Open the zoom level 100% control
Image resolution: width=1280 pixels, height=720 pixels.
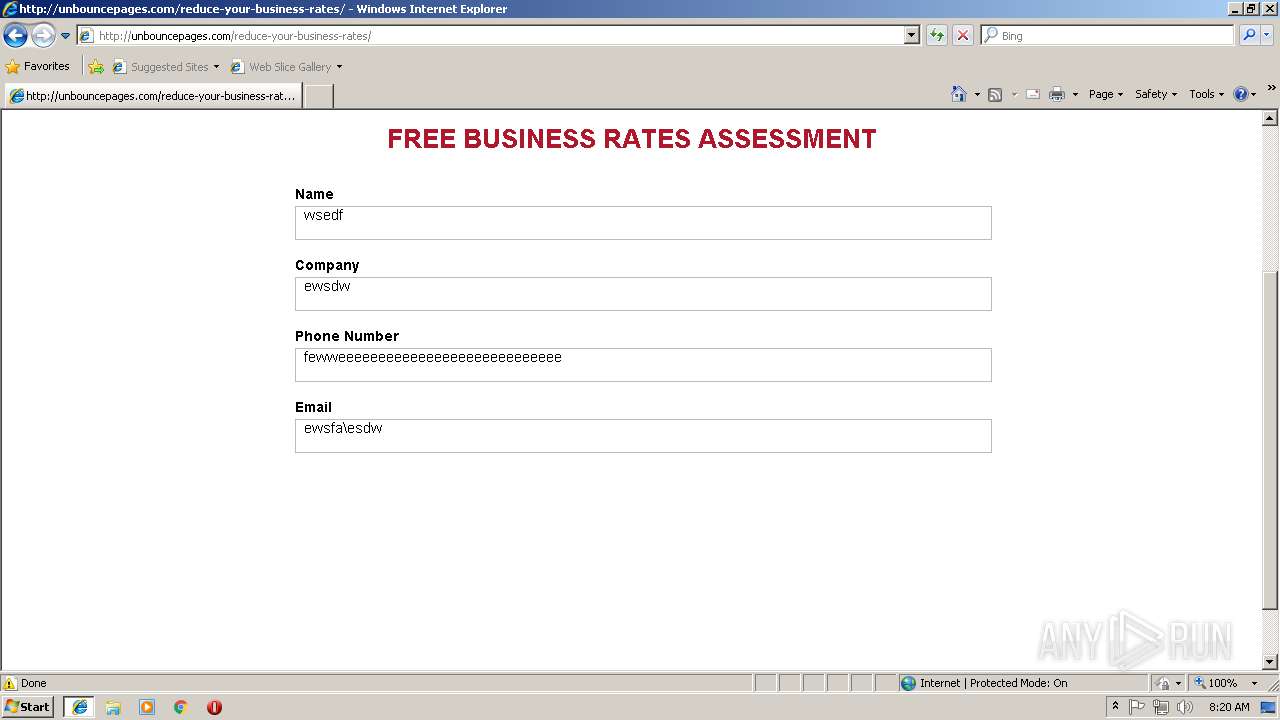pos(1225,683)
